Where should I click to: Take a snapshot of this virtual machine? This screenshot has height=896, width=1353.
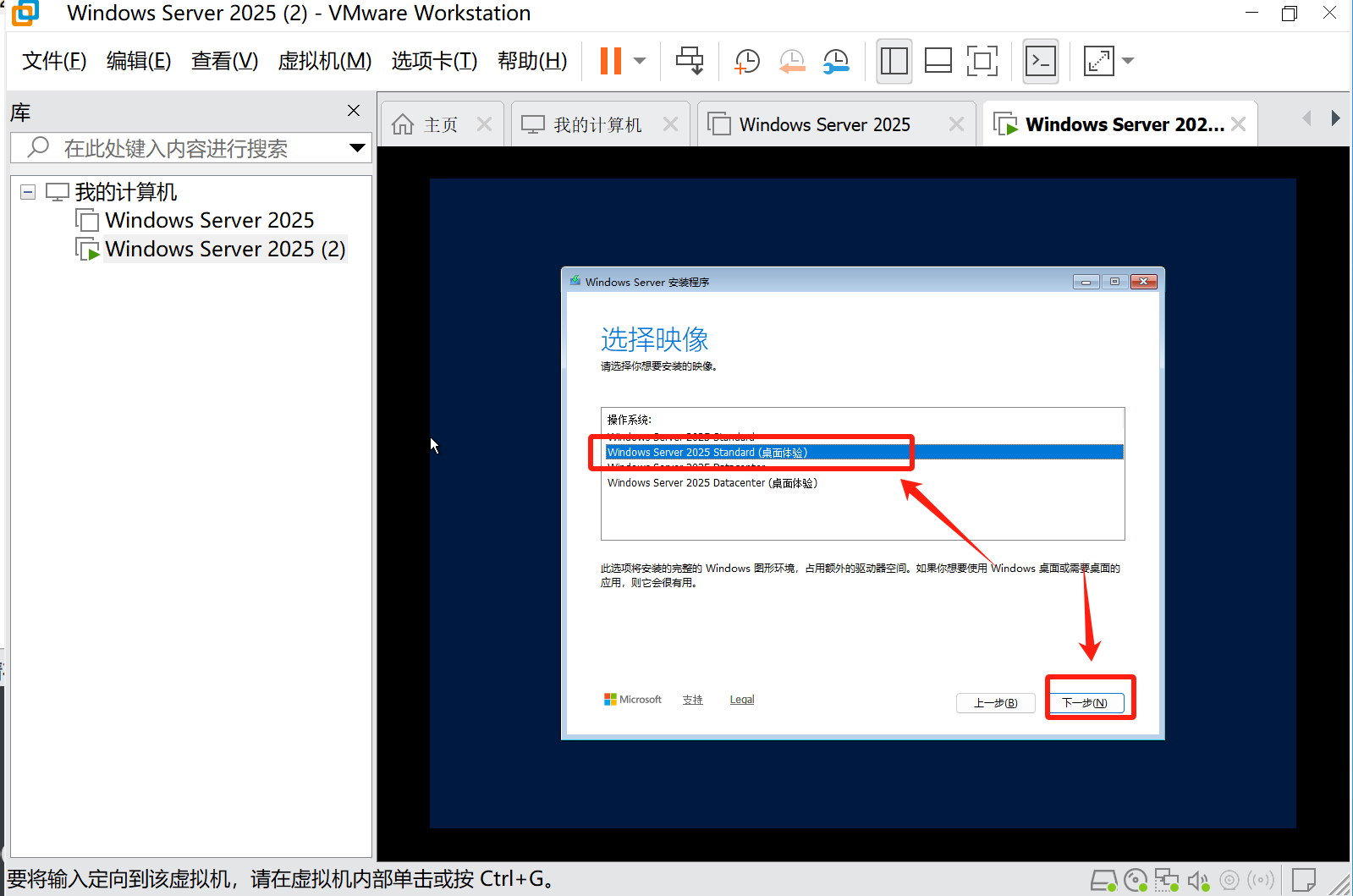746,61
